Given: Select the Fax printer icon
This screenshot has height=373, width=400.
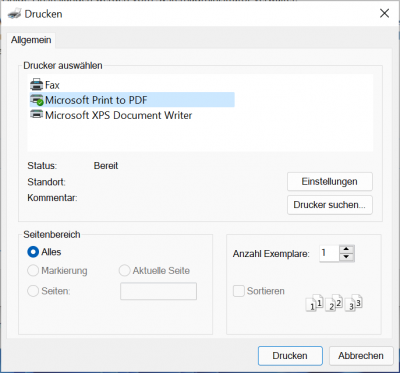Looking at the screenshot, I should (36, 85).
